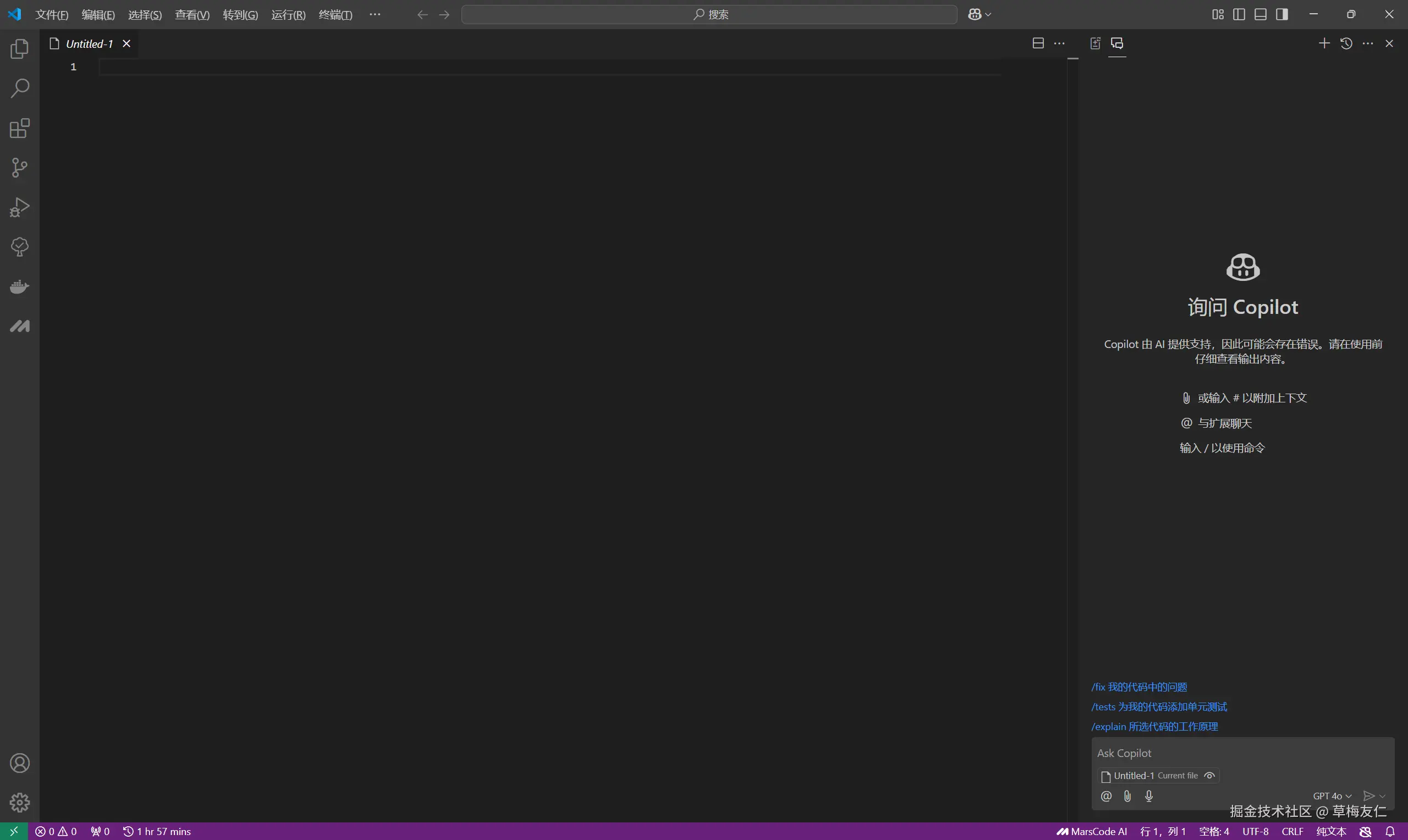Open the Explorer view in activity bar

(20, 49)
